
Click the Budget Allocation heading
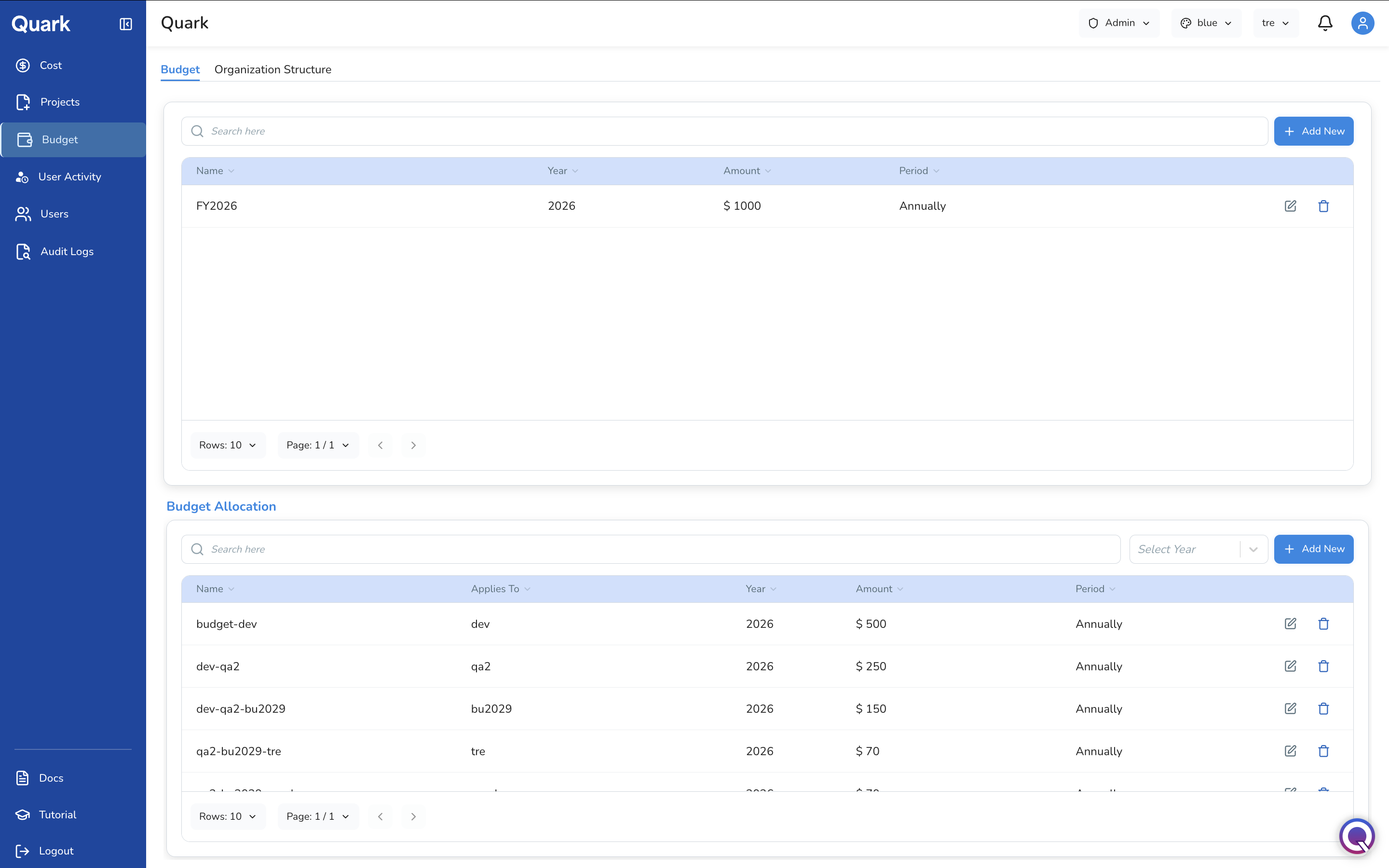point(221,506)
